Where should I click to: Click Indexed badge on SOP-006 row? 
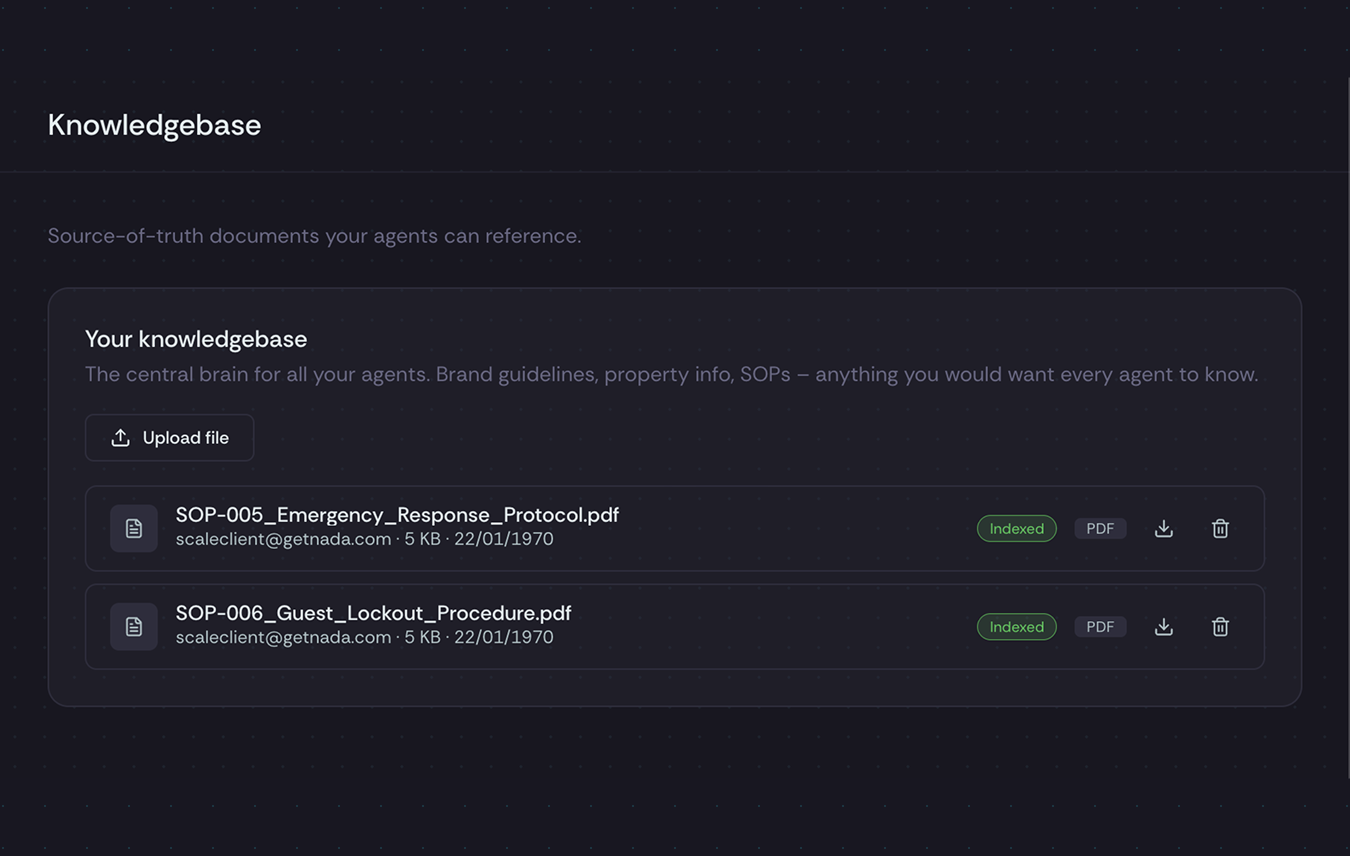point(1017,627)
